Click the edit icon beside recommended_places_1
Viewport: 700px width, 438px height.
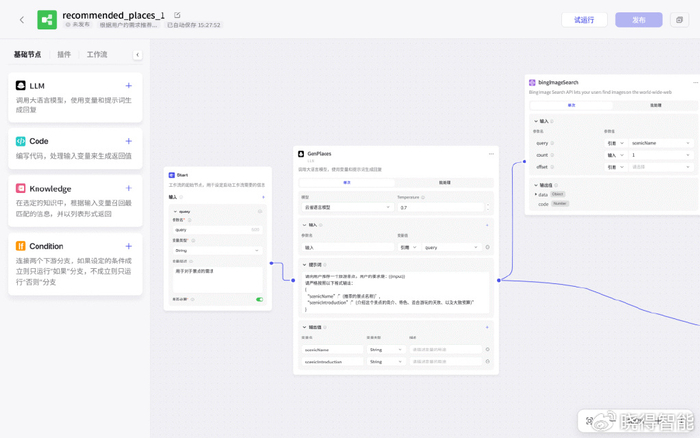pyautogui.click(x=177, y=15)
